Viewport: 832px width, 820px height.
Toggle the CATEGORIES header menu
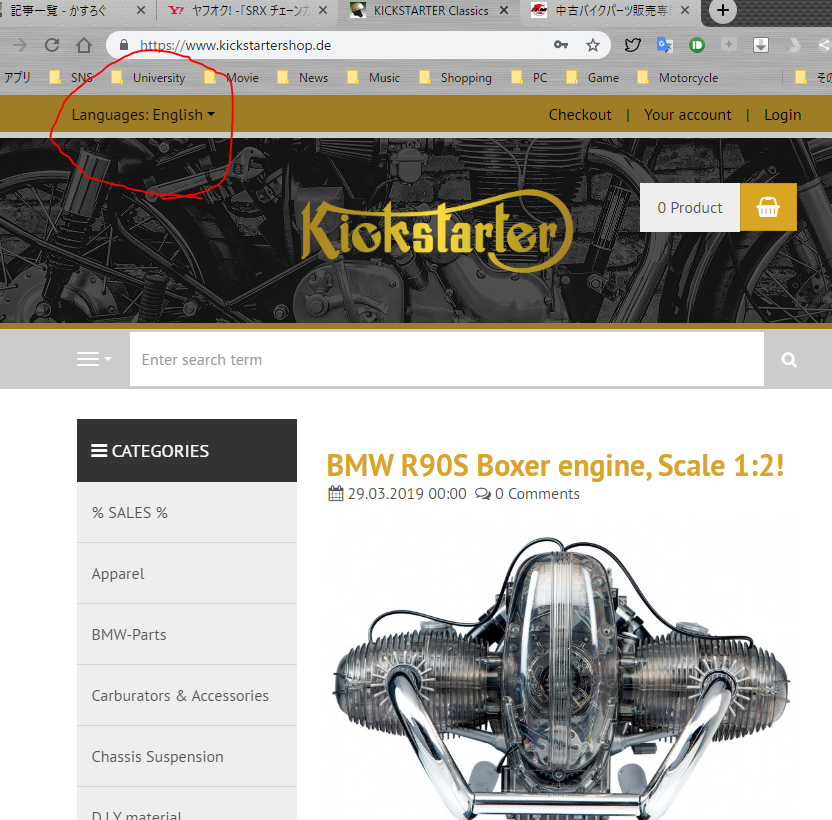(x=187, y=451)
